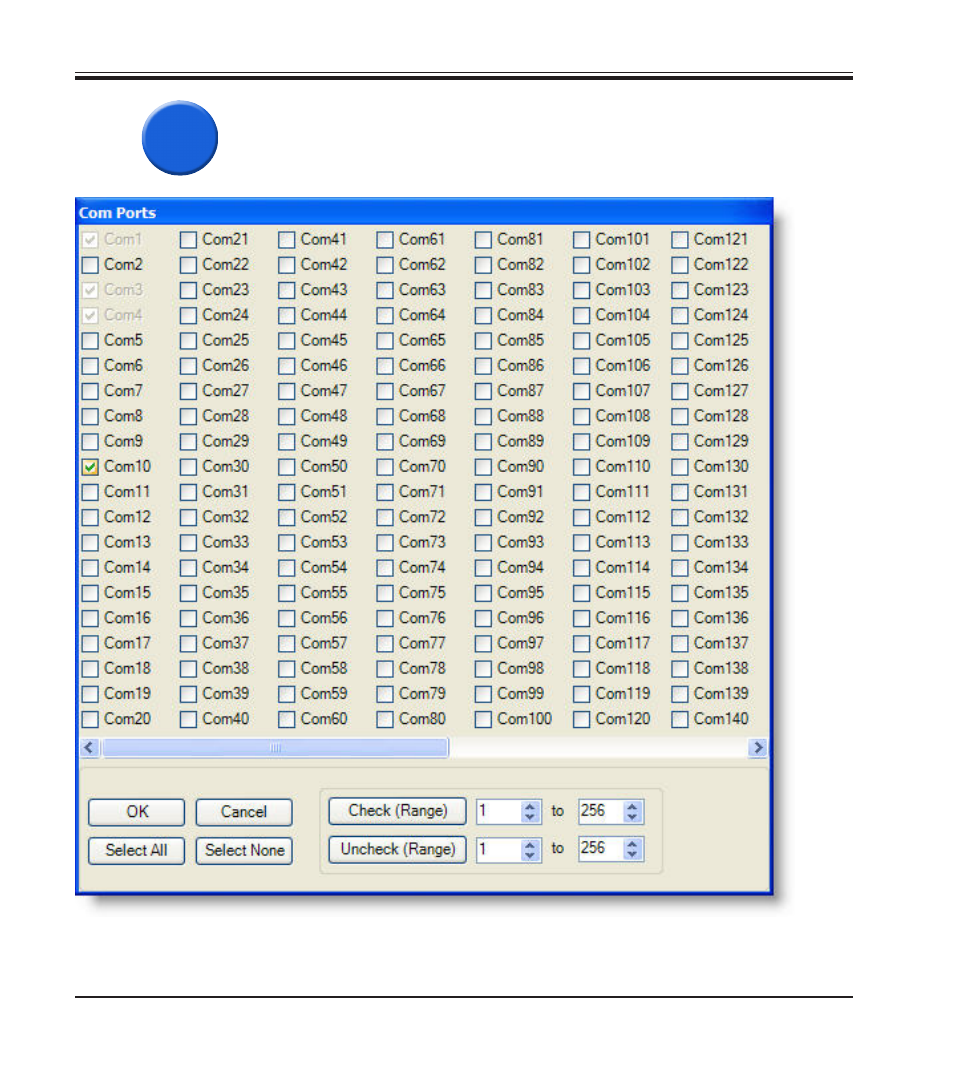Toggle the Com111 checkbox

tap(581, 492)
